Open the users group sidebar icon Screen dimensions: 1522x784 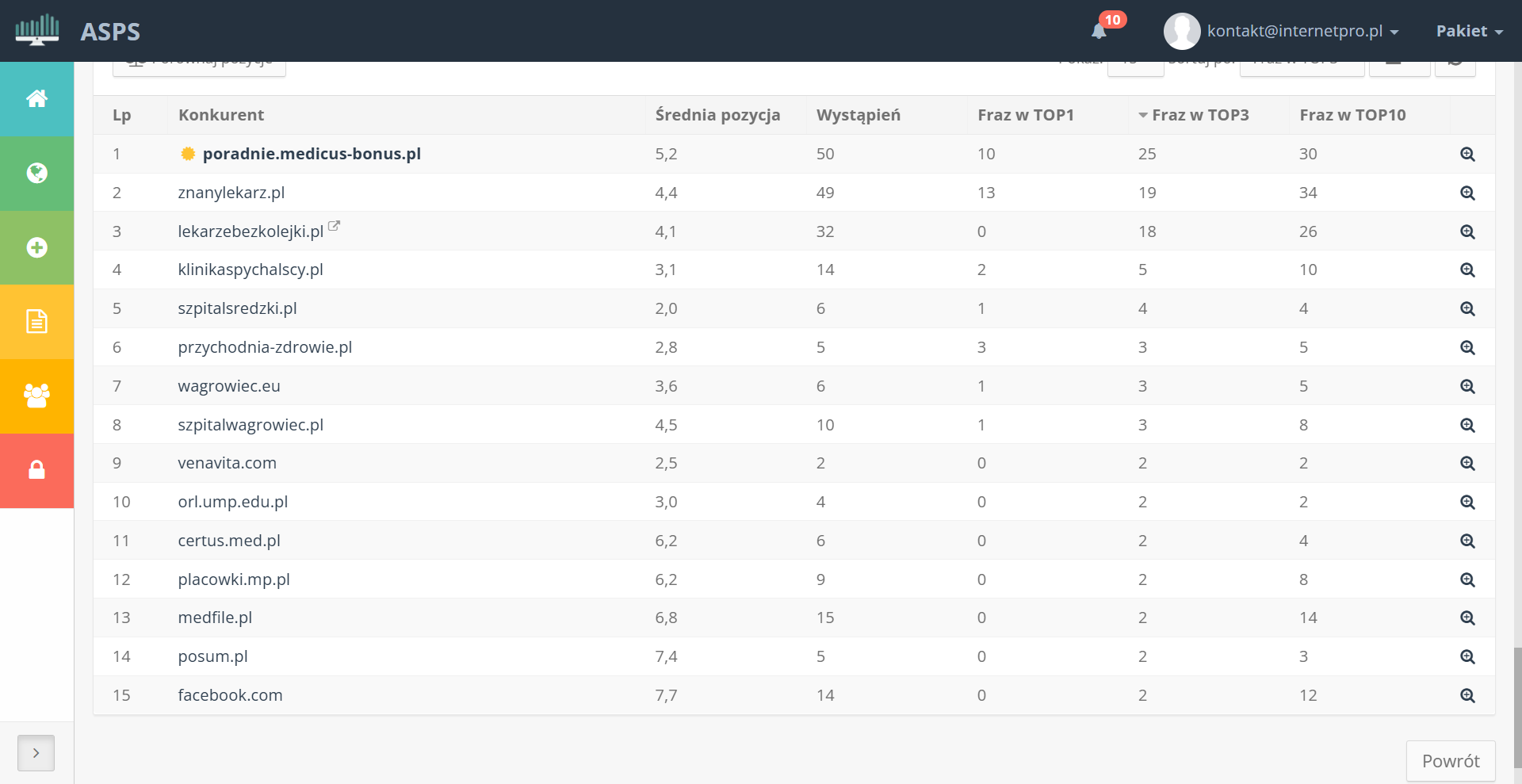click(x=36, y=396)
